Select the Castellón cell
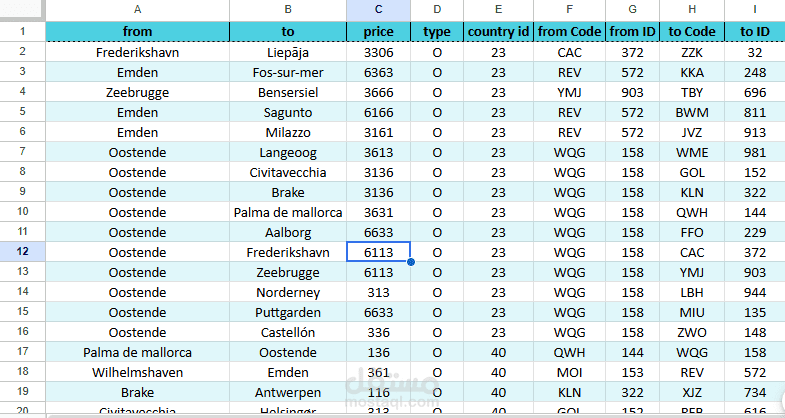The width and height of the screenshot is (785, 418). pyautogui.click(x=288, y=332)
